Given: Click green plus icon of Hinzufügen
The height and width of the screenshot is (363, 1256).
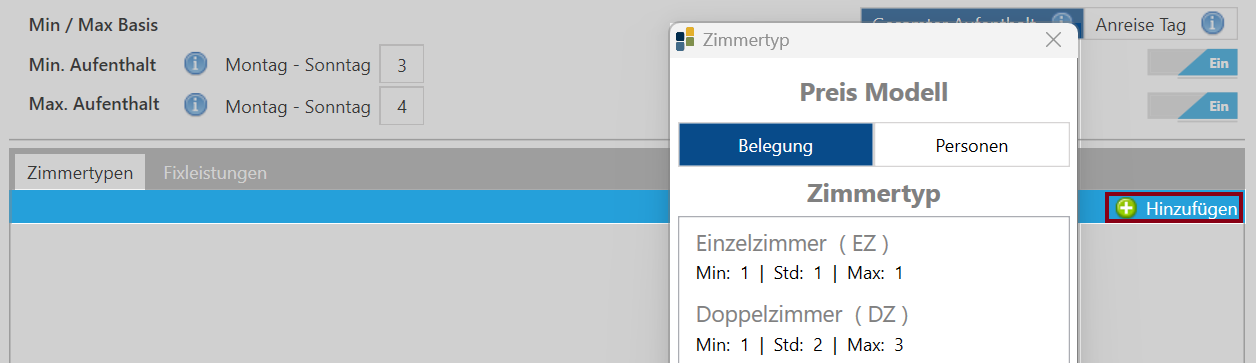Looking at the screenshot, I should [x=1127, y=208].
